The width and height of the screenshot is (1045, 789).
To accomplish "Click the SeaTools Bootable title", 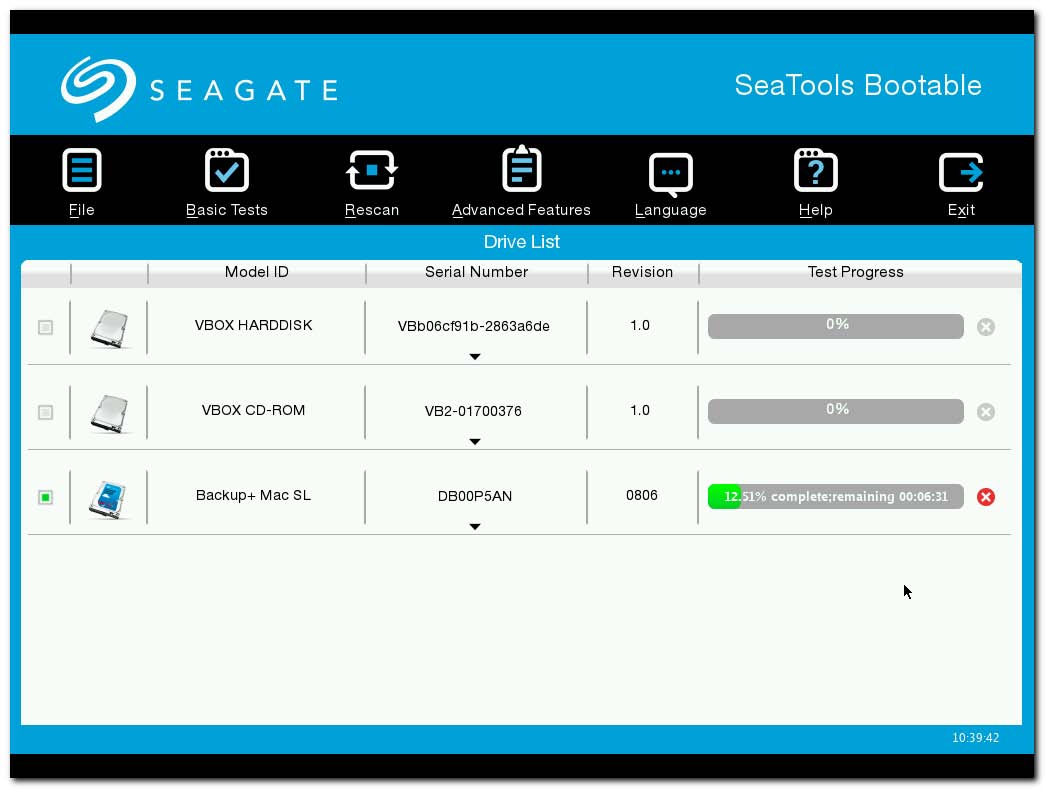I will click(x=858, y=85).
